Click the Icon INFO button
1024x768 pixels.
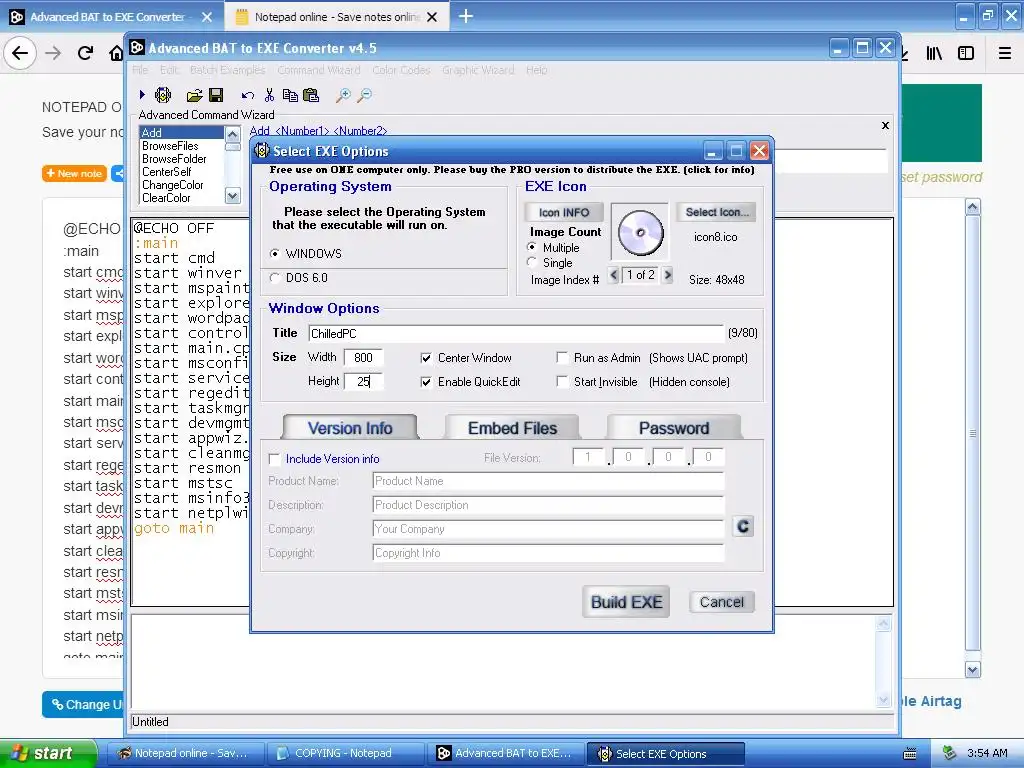tap(564, 212)
